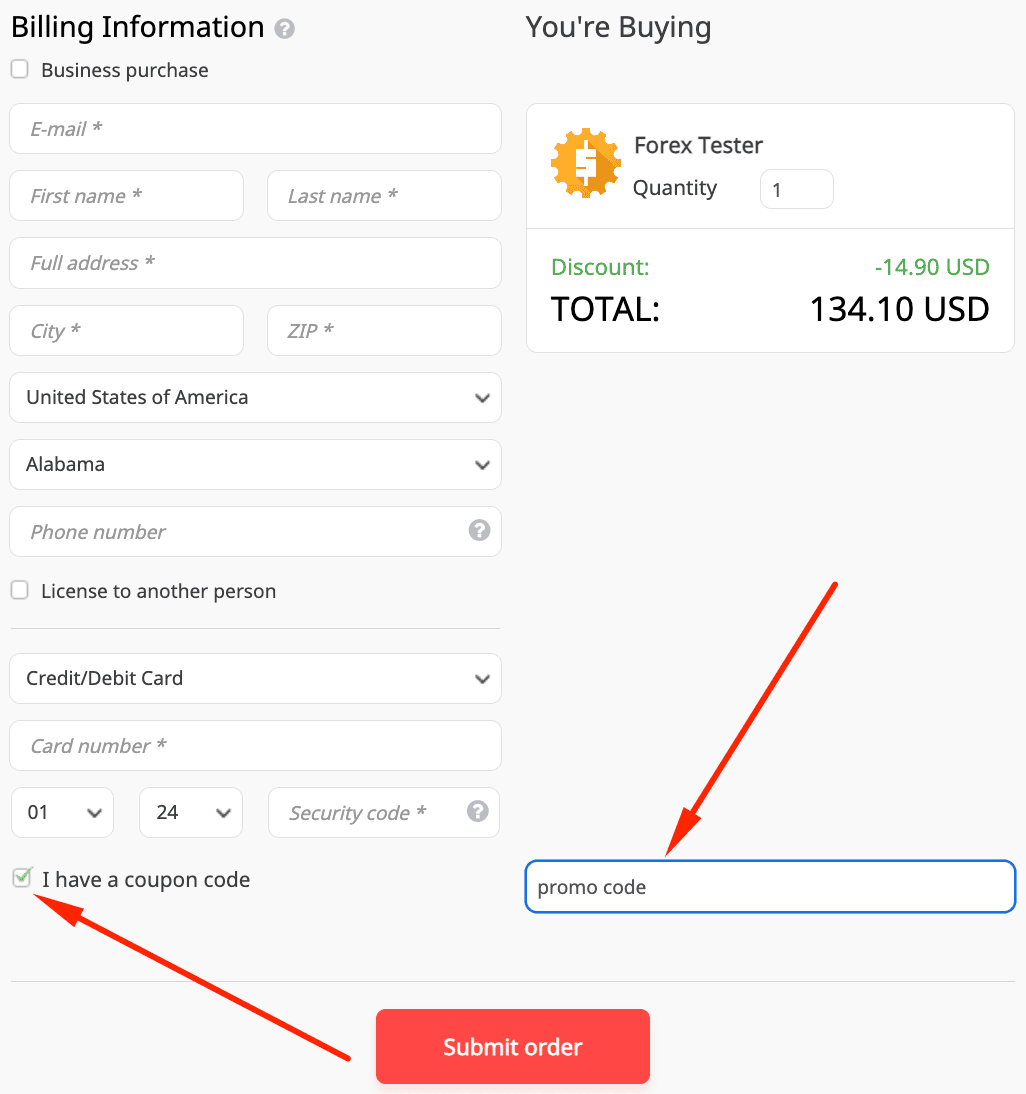Check the License to another person option
1026x1094 pixels.
pos(19,590)
